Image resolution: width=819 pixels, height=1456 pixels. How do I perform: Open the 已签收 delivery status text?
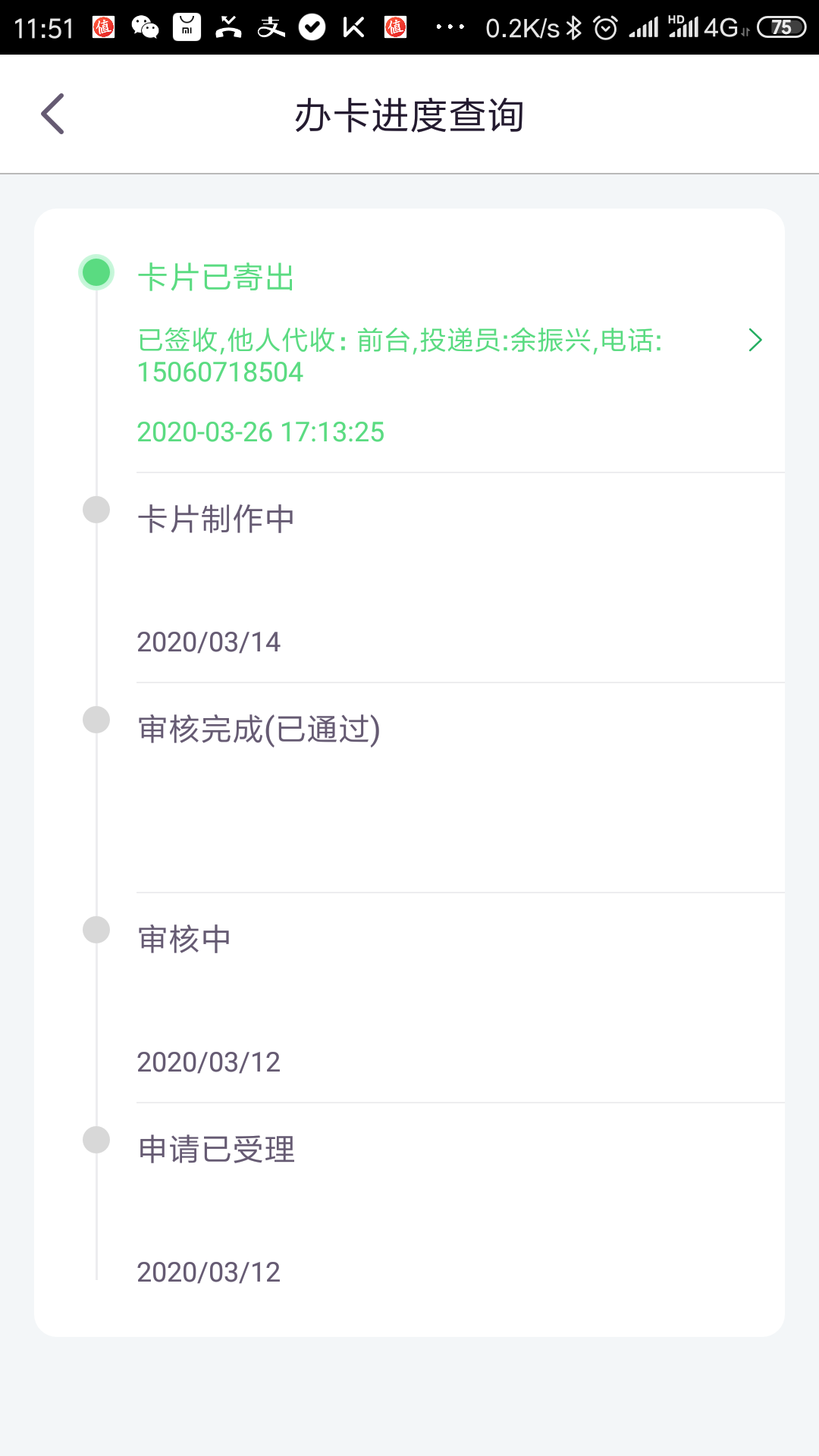[400, 356]
